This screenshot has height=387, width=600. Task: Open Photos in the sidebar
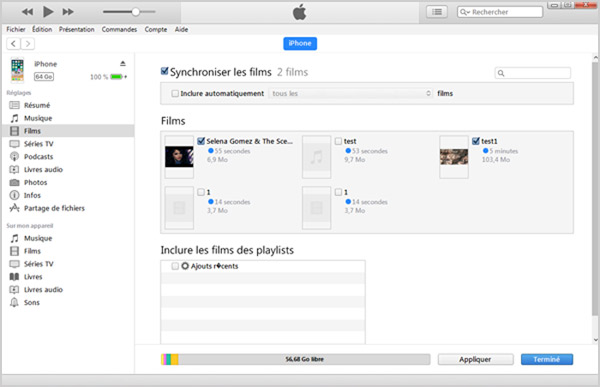(x=35, y=183)
